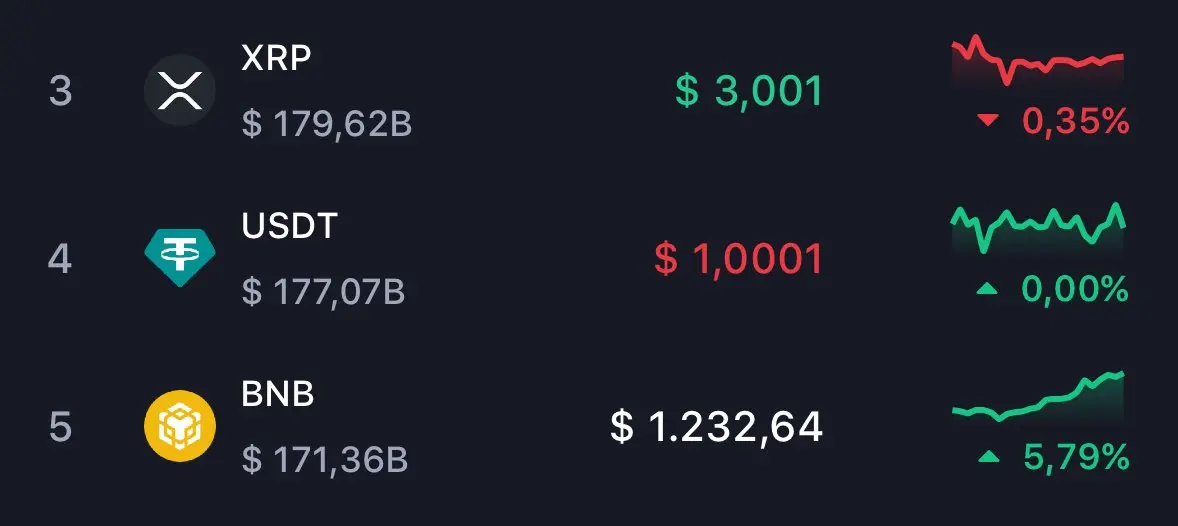The image size is (1178, 526).
Task: Select the USDT coin name
Action: [x=288, y=226]
